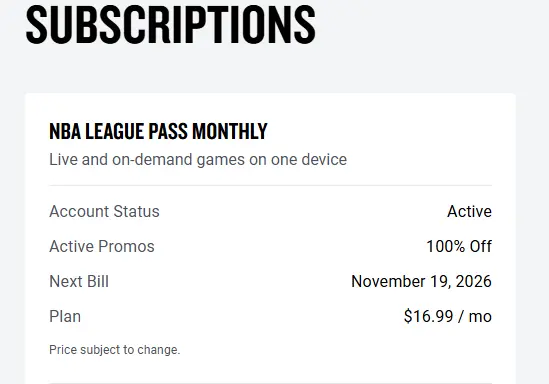Click the 'Price subject to change' note

pos(114,350)
